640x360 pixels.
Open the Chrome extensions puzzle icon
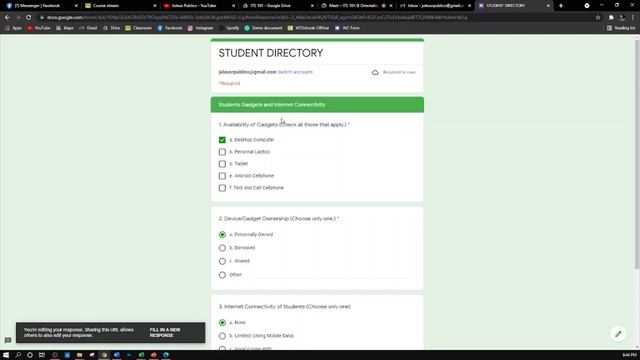pos(611,18)
